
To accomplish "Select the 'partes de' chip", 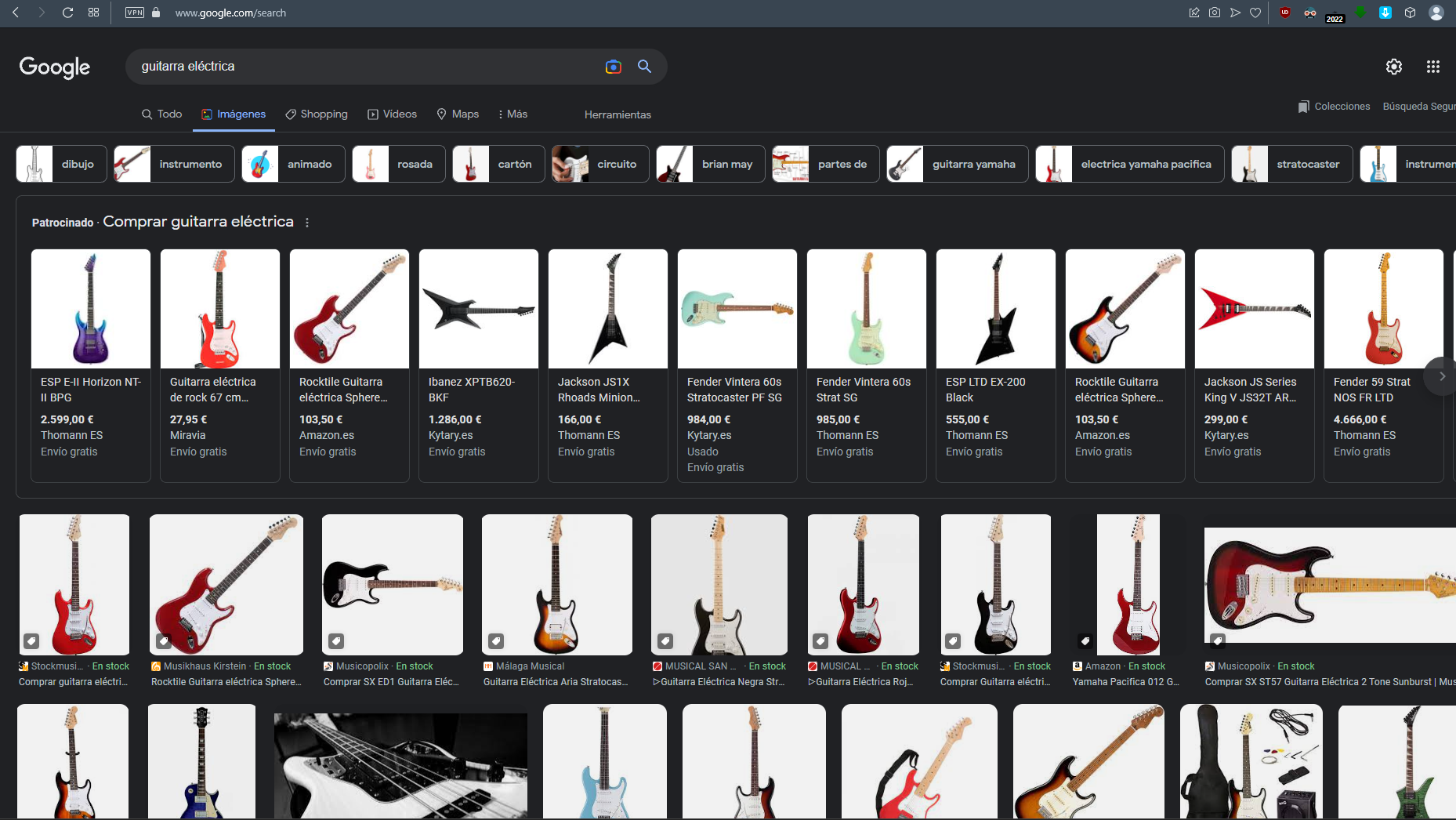I will (826, 164).
